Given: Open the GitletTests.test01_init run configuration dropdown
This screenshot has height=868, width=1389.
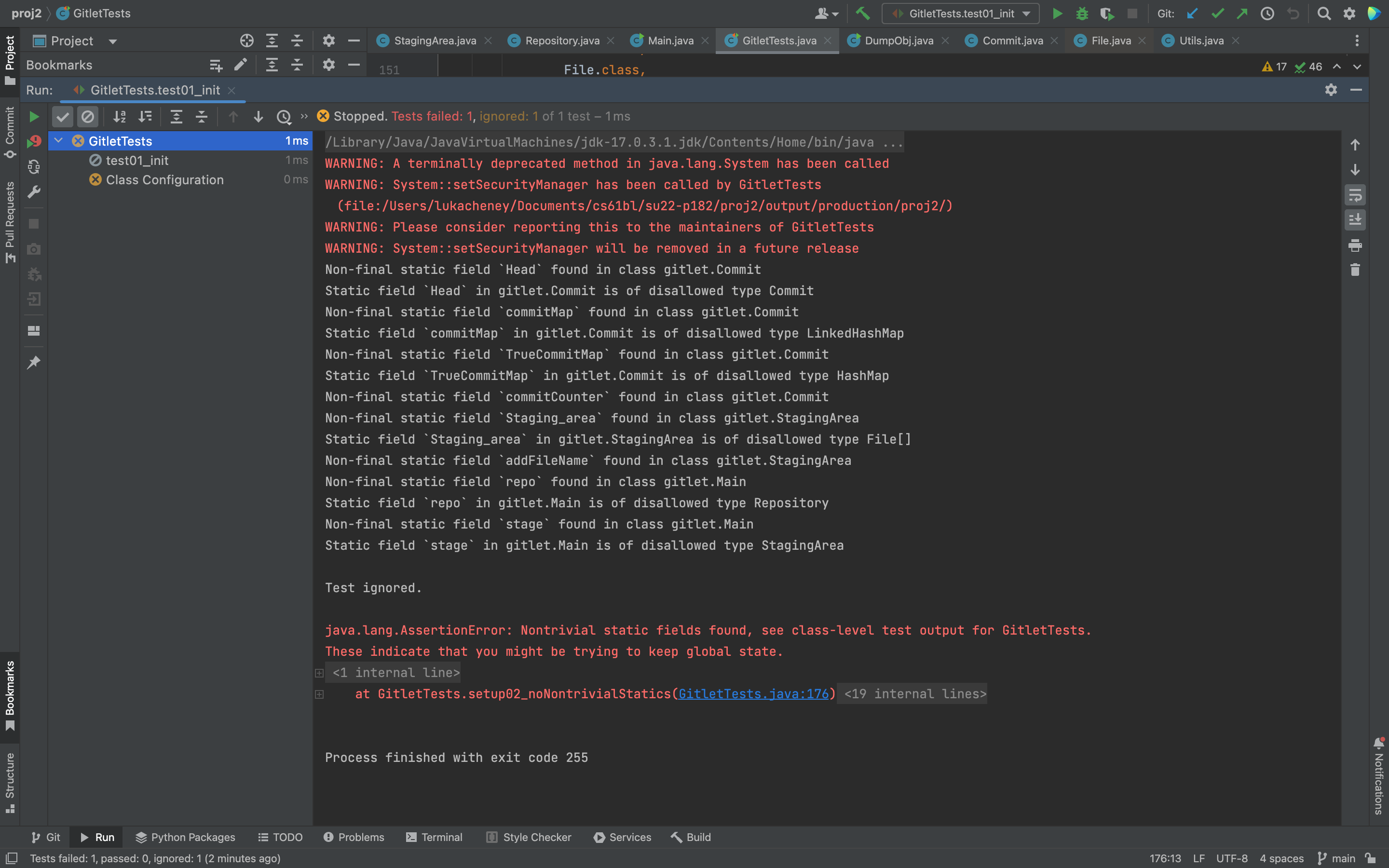Looking at the screenshot, I should coord(961,13).
